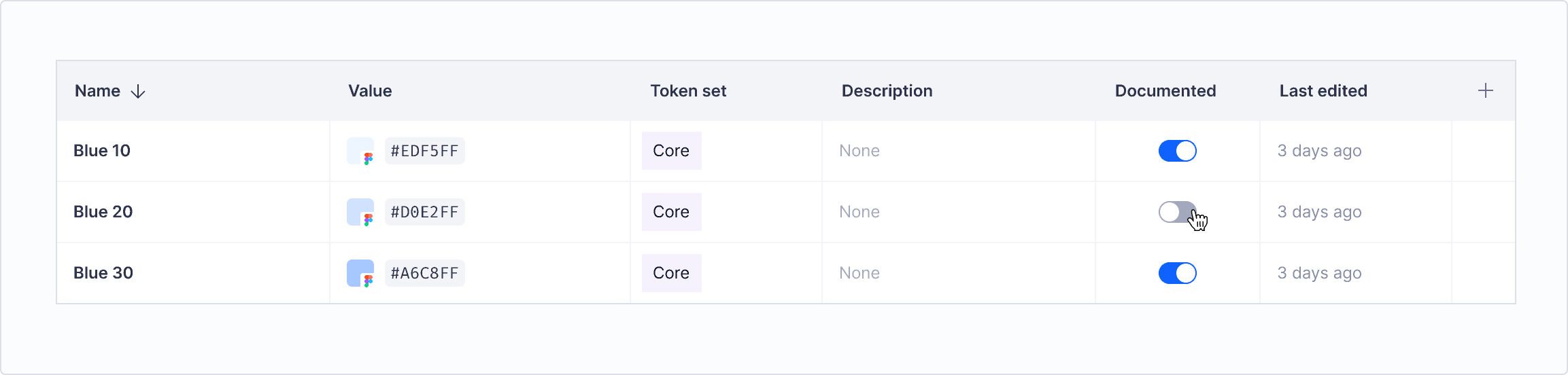The width and height of the screenshot is (1568, 375).
Task: Click the Figma icon on Blue 20 swatch
Action: click(368, 220)
